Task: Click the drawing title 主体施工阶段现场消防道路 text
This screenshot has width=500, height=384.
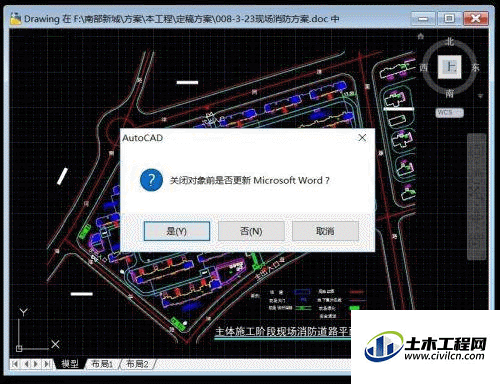Action: 283,332
